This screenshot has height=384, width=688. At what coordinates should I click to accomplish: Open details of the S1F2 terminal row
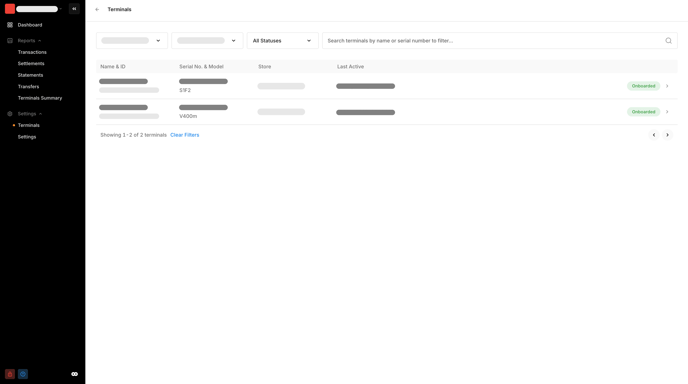click(x=387, y=86)
